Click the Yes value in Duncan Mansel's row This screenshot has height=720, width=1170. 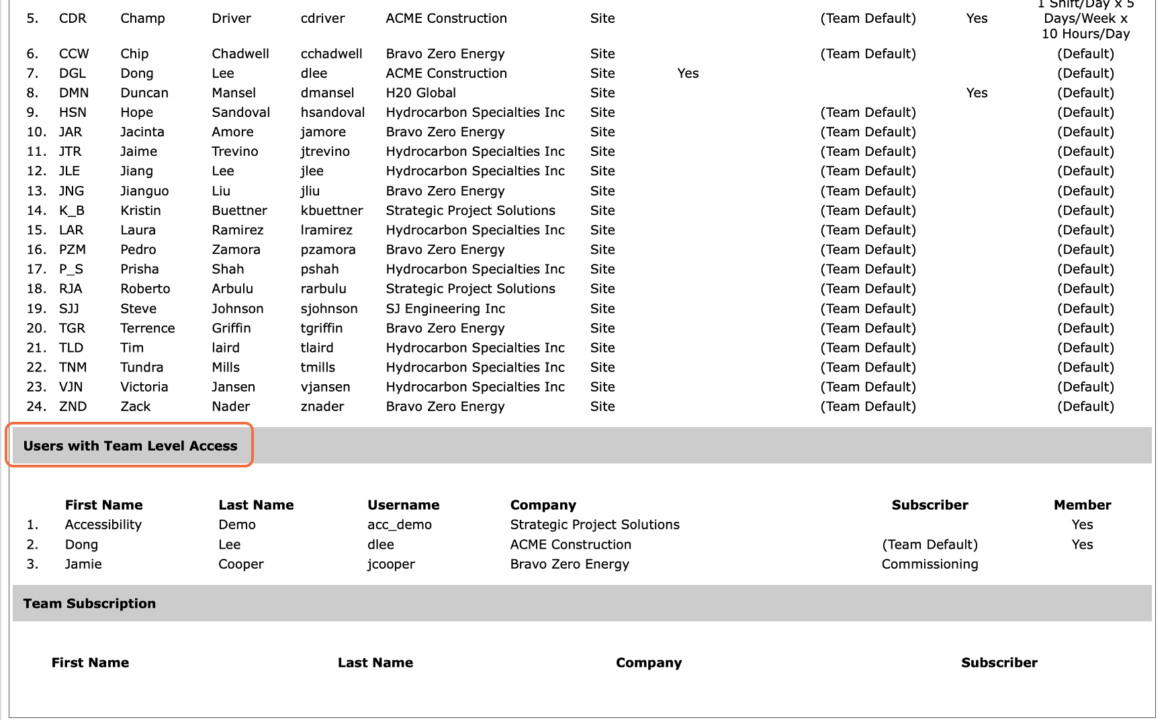(976, 93)
